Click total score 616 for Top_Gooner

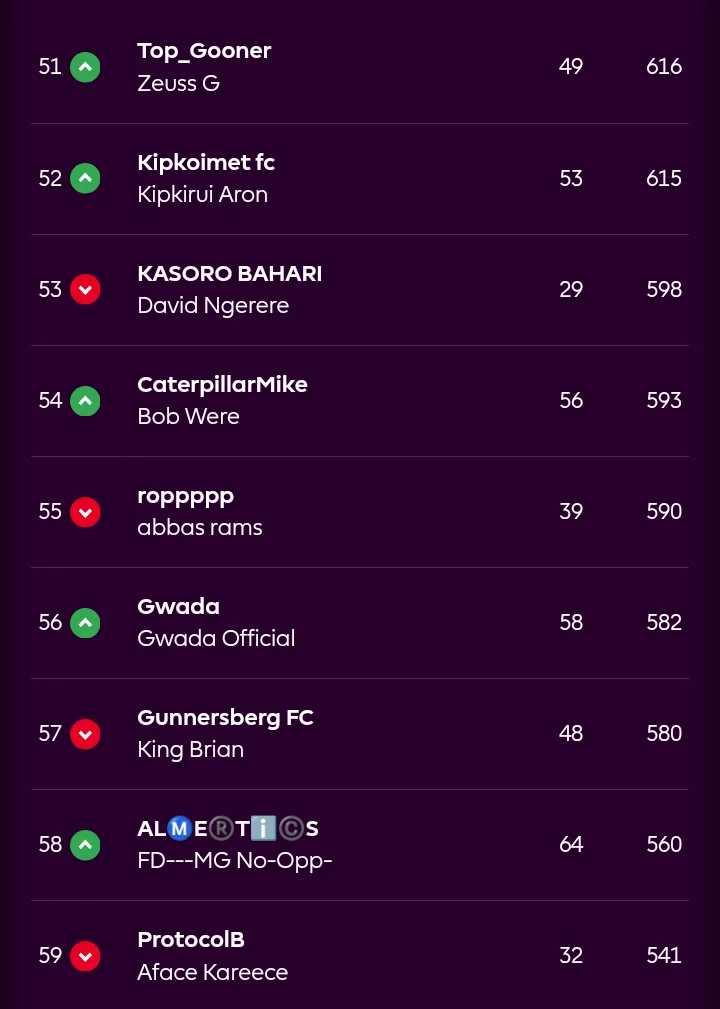[664, 67]
